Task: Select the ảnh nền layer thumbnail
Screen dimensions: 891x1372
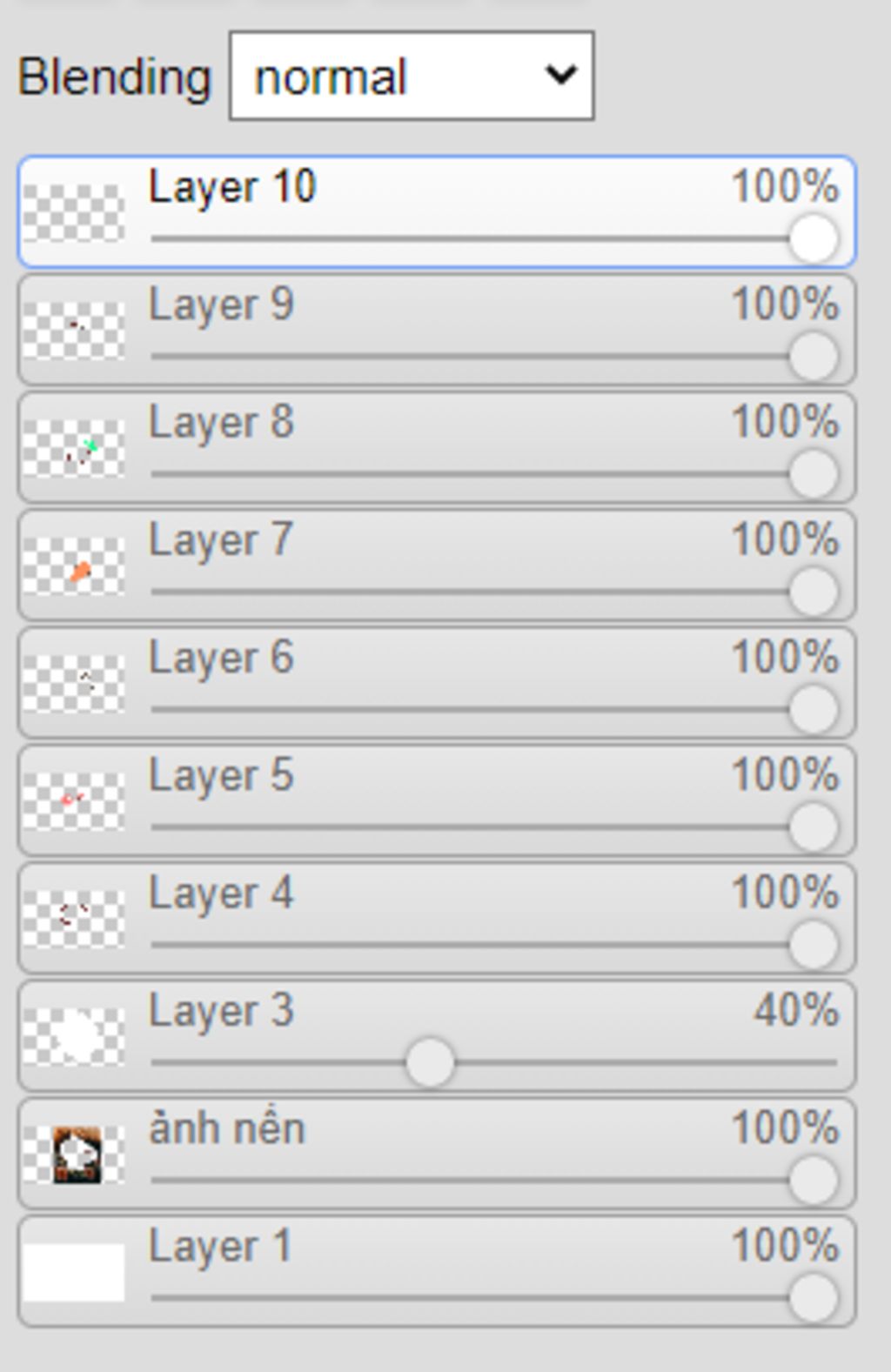Action: (73, 1154)
